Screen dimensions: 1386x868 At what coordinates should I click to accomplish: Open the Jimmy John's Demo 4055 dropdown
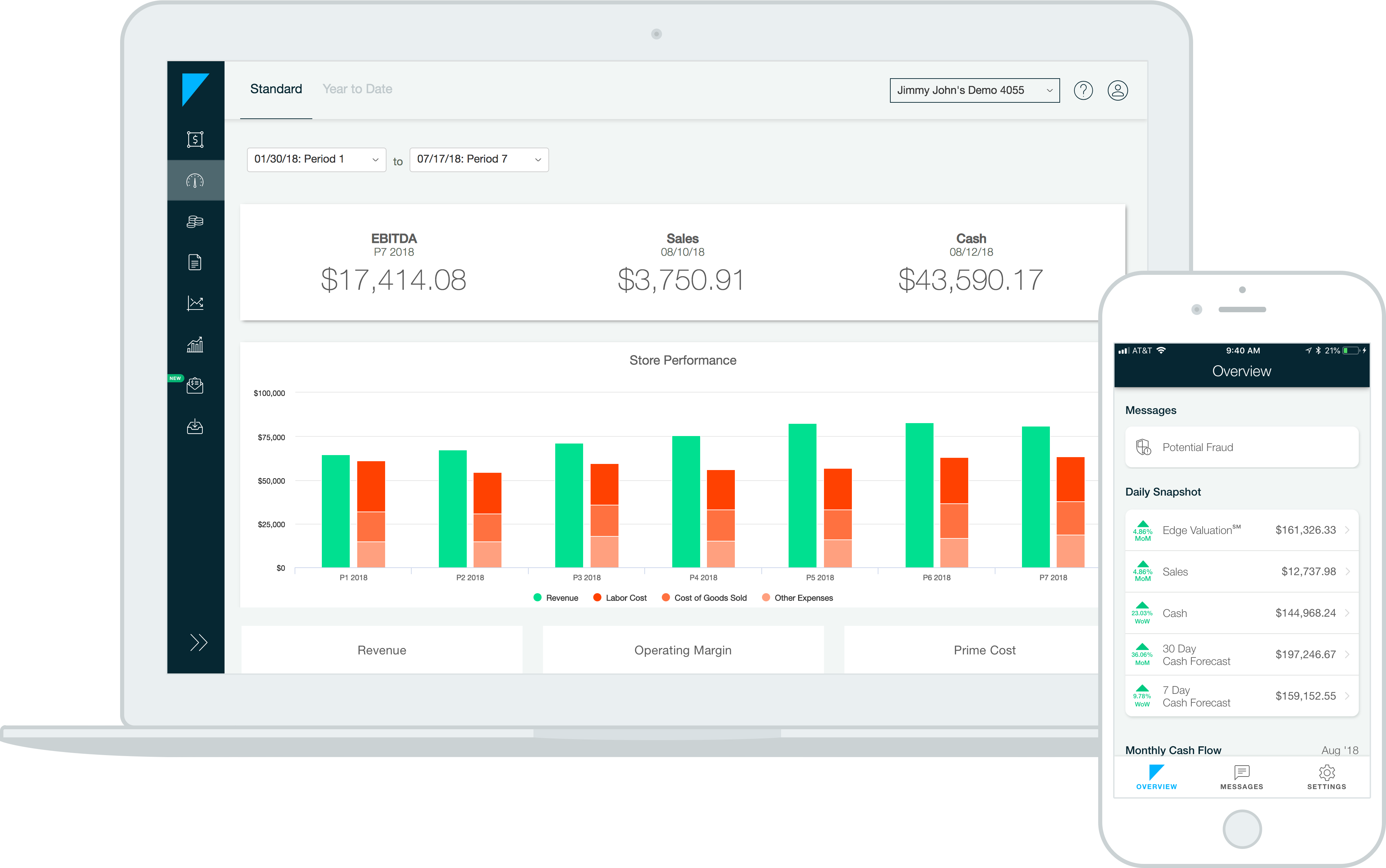coord(974,90)
